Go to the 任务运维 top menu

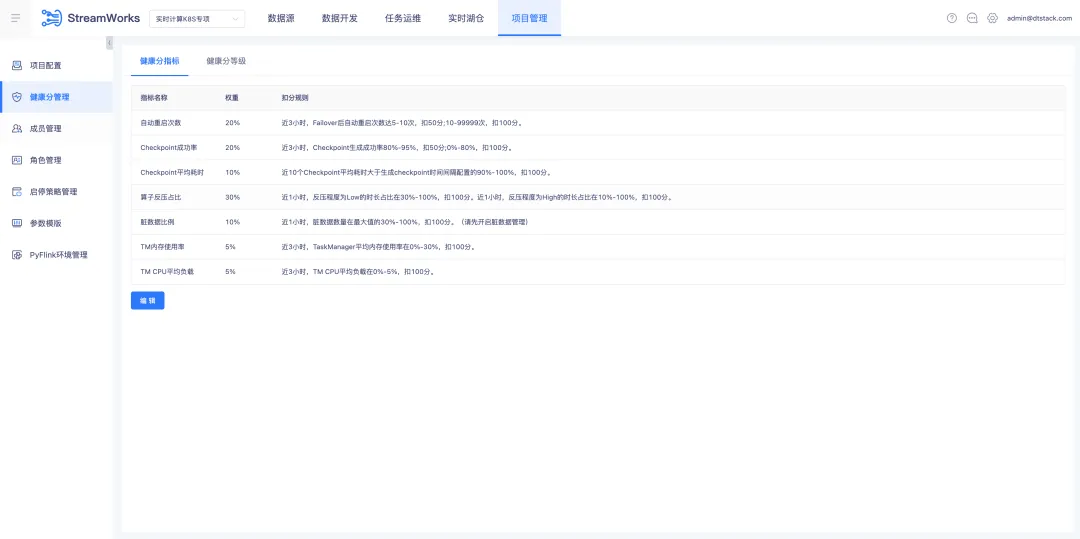coord(402,19)
